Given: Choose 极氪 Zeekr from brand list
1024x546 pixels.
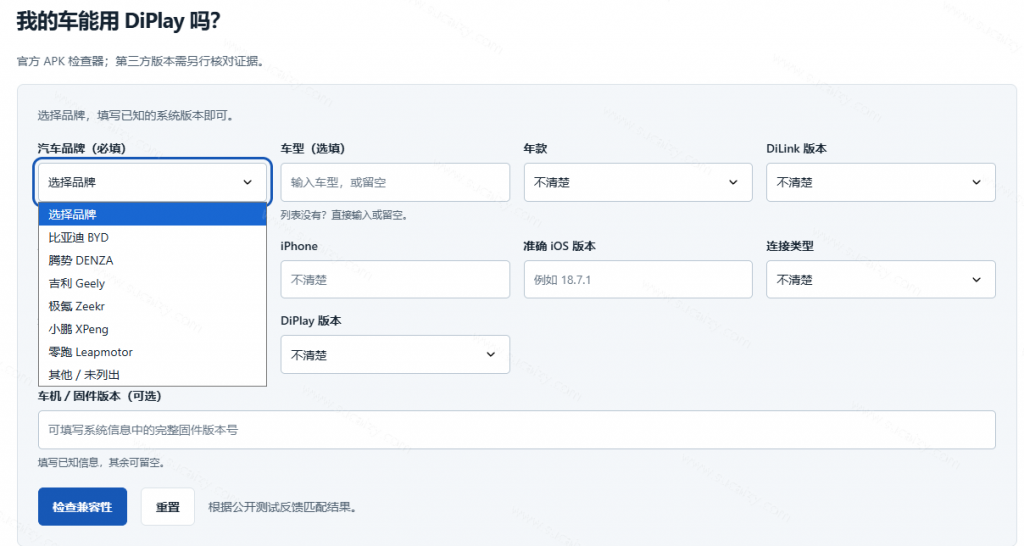Looking at the screenshot, I should (x=152, y=306).
